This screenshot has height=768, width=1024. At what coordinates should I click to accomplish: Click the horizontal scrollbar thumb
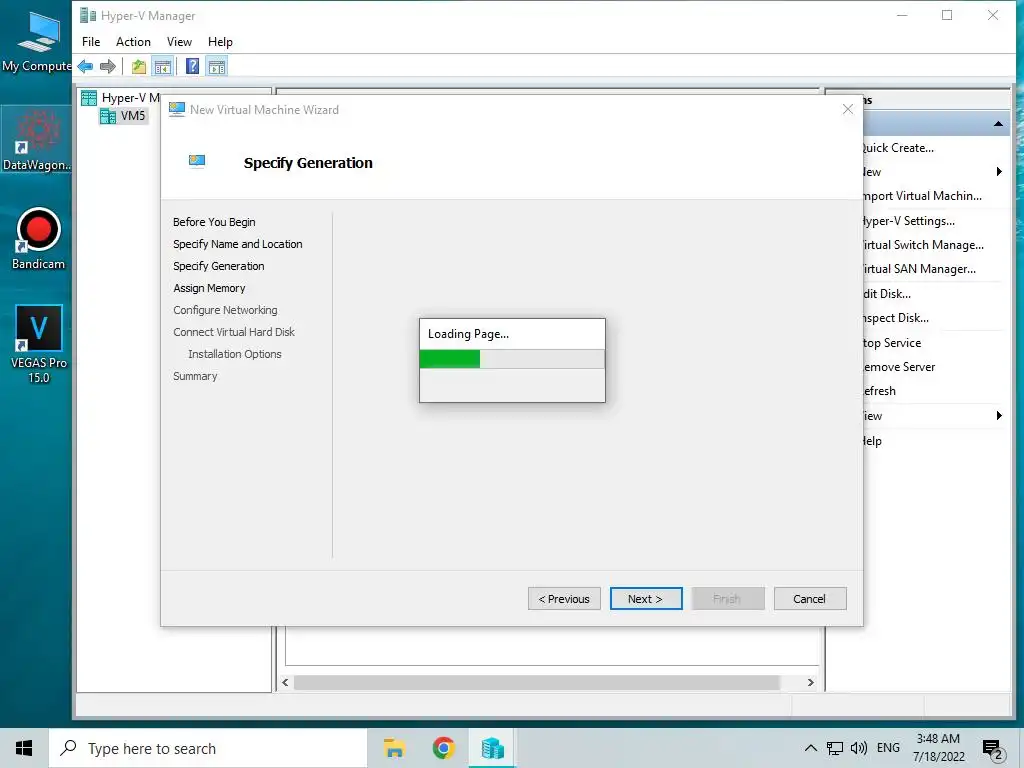click(x=536, y=682)
